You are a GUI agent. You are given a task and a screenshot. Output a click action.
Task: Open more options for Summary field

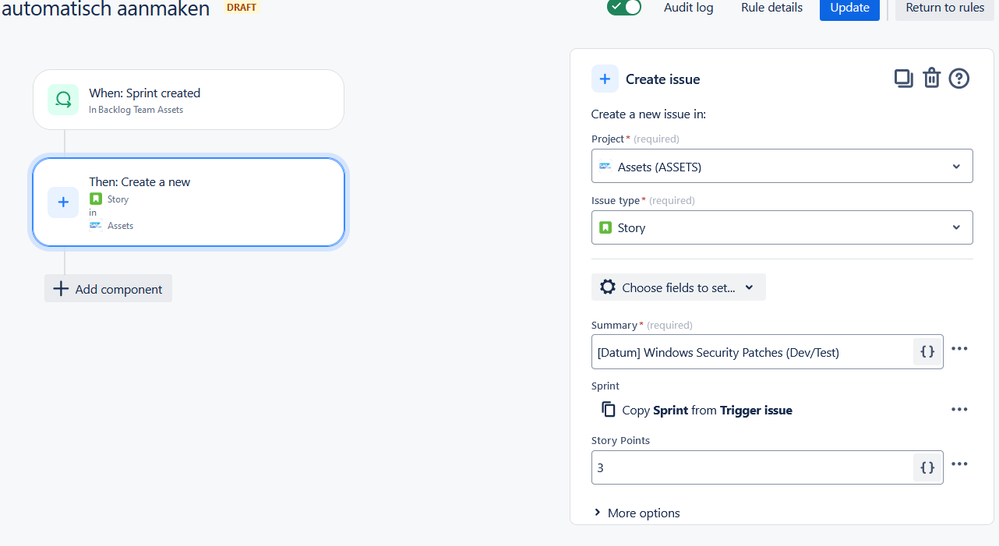(959, 348)
